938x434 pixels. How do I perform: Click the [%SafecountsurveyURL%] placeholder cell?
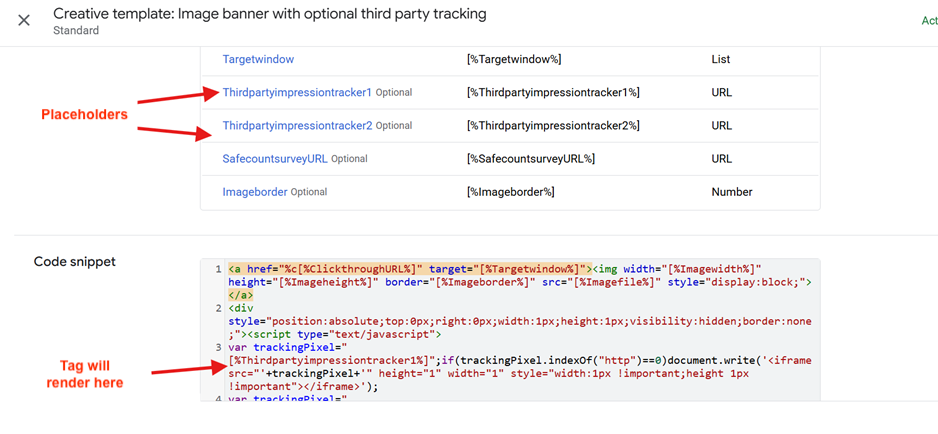pyautogui.click(x=531, y=159)
